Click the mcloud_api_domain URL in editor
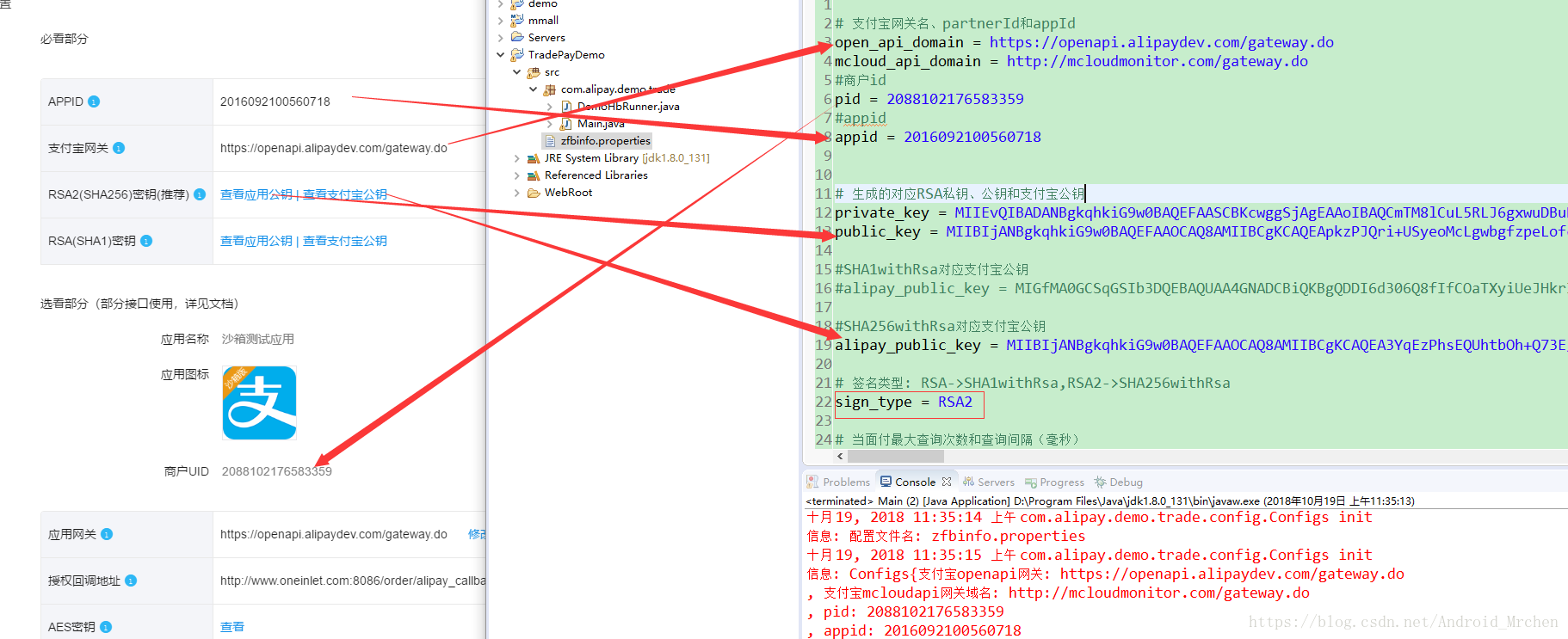This screenshot has height=639, width=1568. pos(1157,61)
